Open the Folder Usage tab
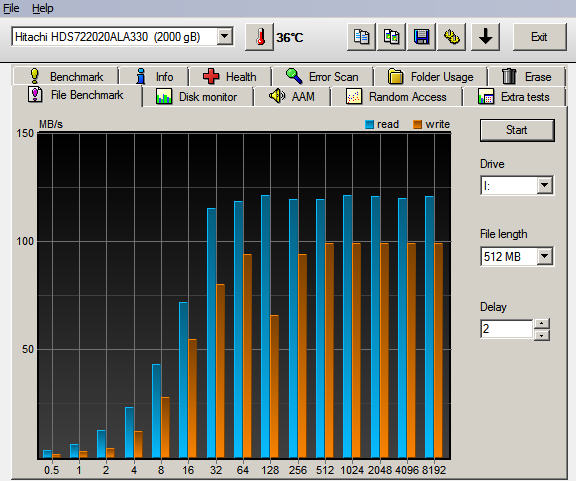Viewport: 576px width, 481px height. (x=431, y=77)
